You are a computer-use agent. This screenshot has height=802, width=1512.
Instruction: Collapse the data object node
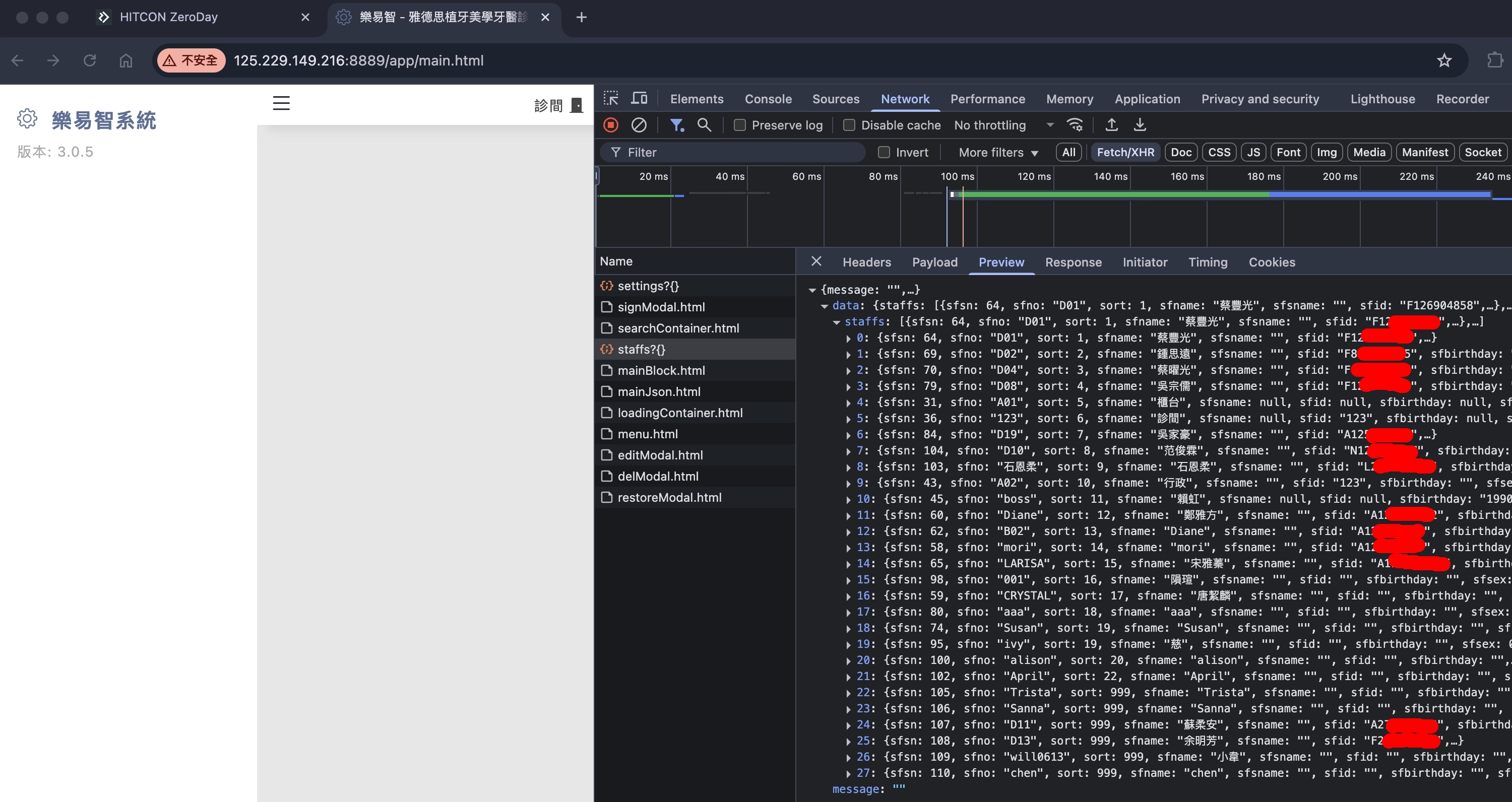(x=825, y=306)
